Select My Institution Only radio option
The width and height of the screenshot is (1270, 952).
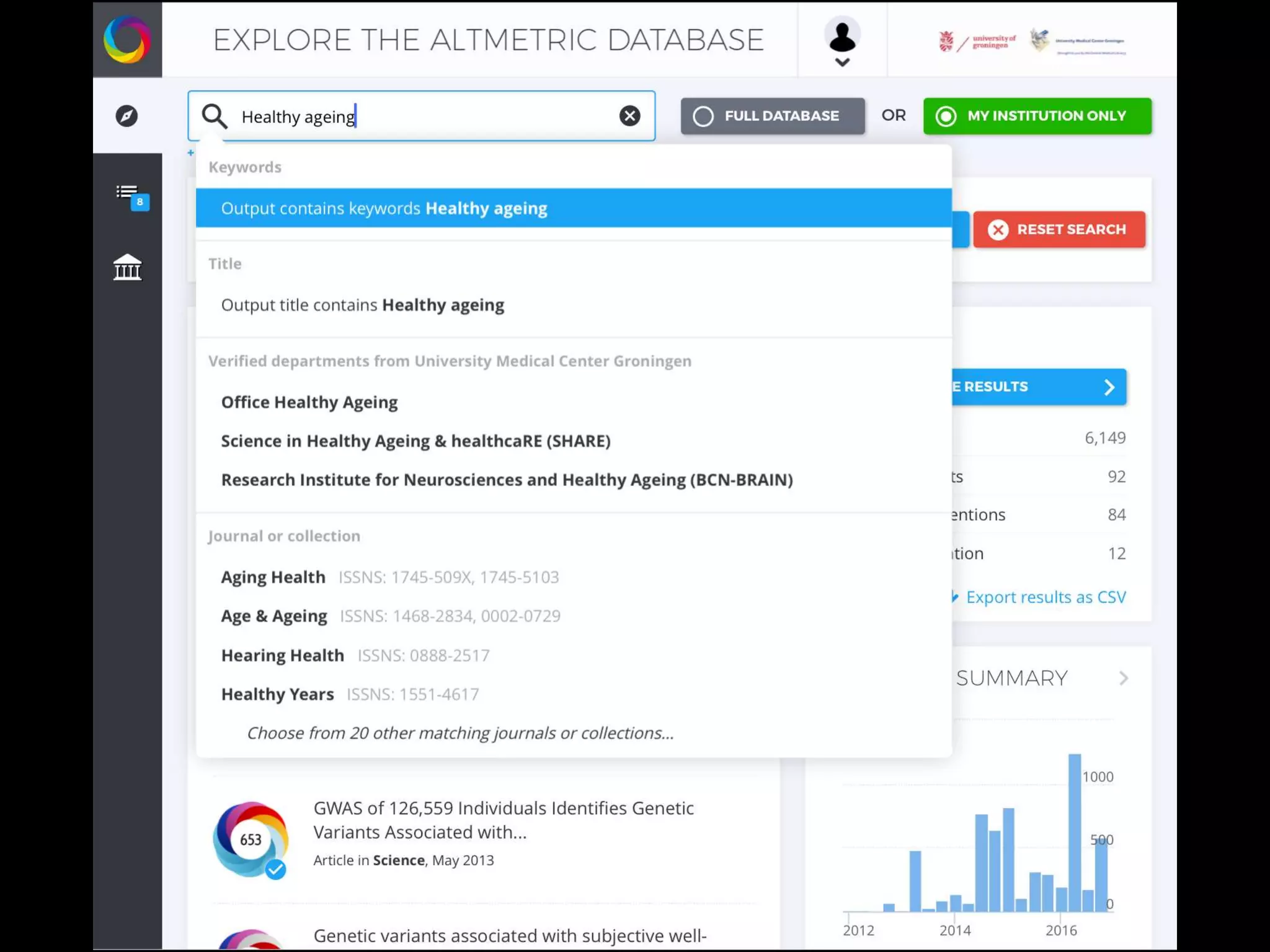click(1037, 116)
